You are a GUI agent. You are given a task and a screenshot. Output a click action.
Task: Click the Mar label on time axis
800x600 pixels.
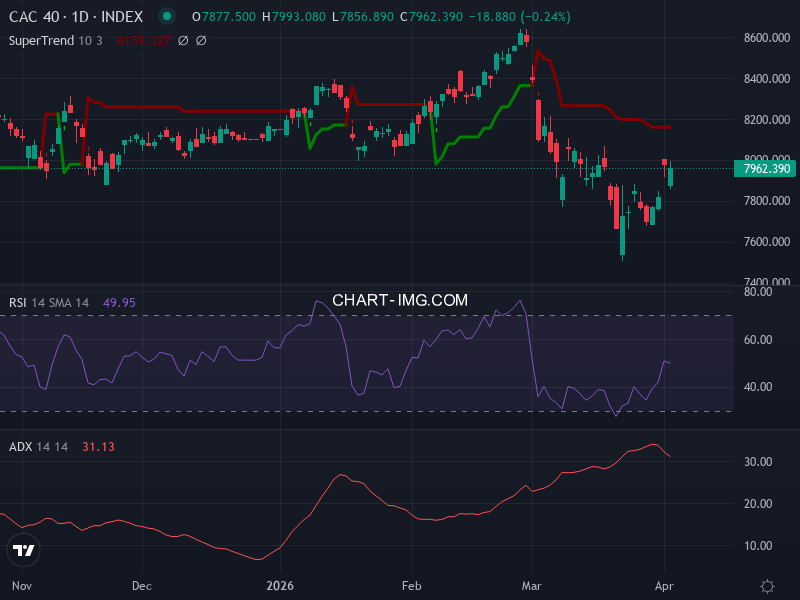[531, 587]
